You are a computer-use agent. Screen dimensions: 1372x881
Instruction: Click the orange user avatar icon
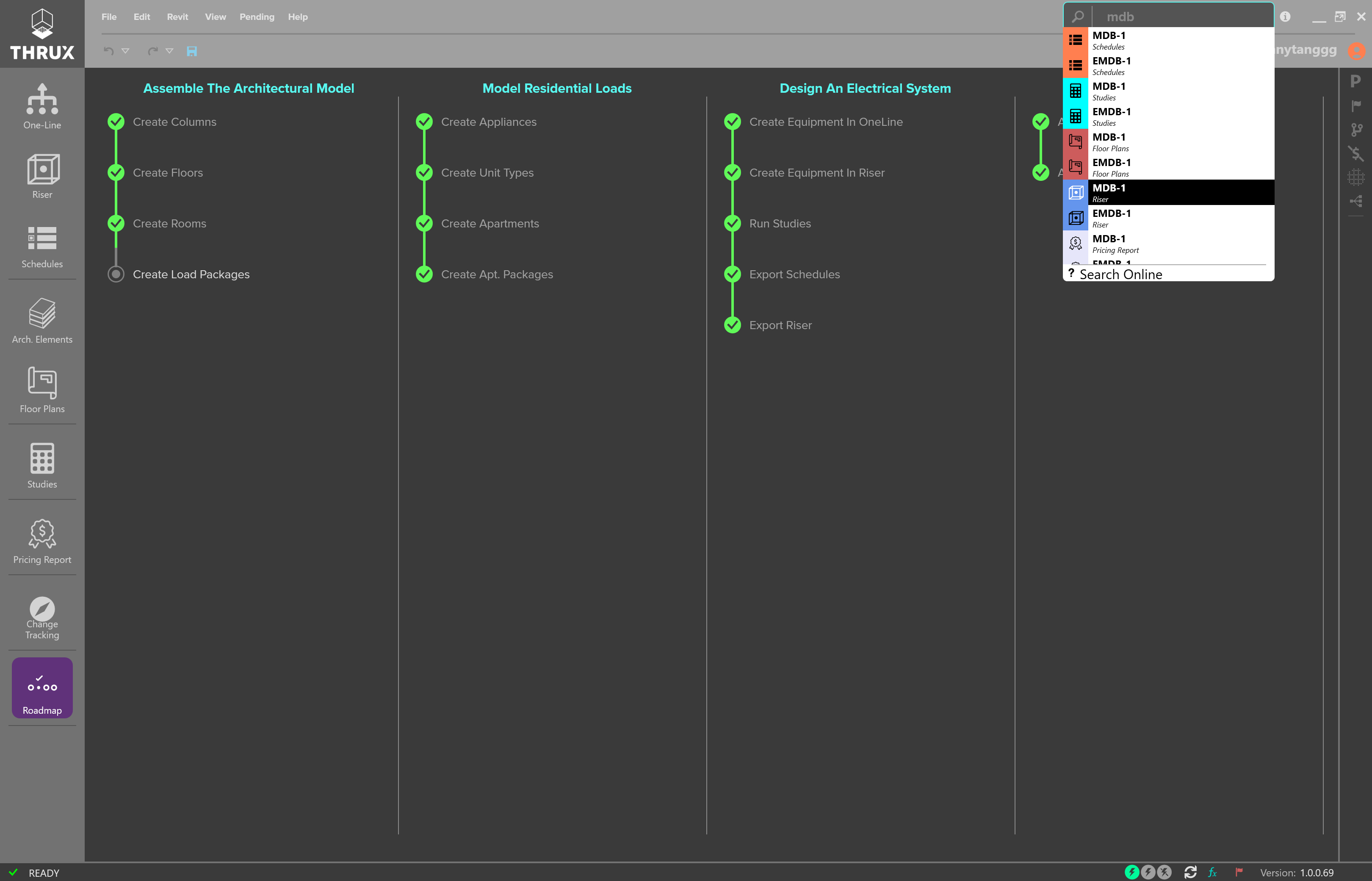click(x=1357, y=51)
